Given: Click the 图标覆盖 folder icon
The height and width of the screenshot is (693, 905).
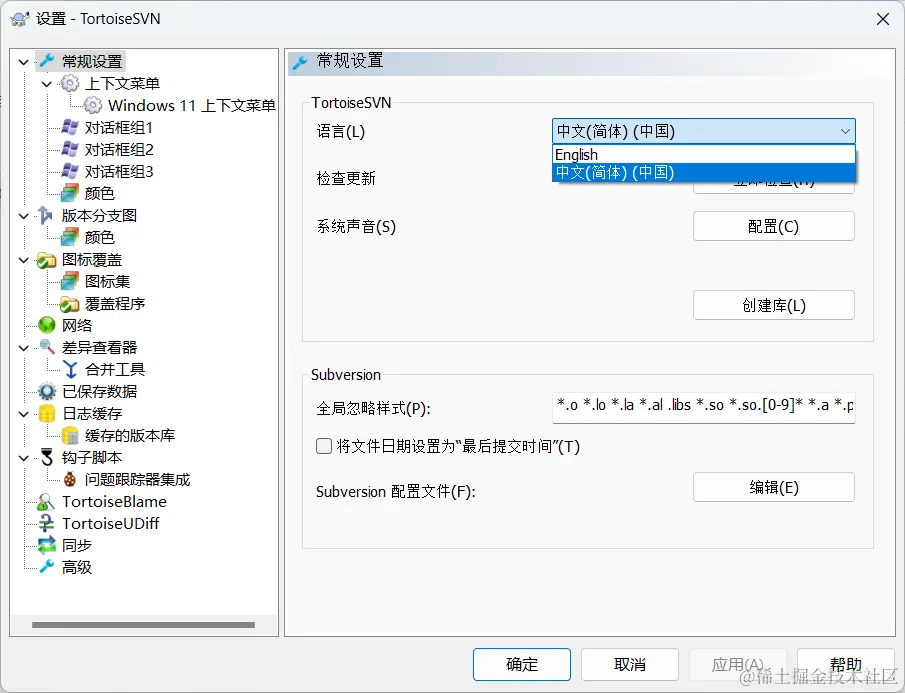Looking at the screenshot, I should pos(47,260).
